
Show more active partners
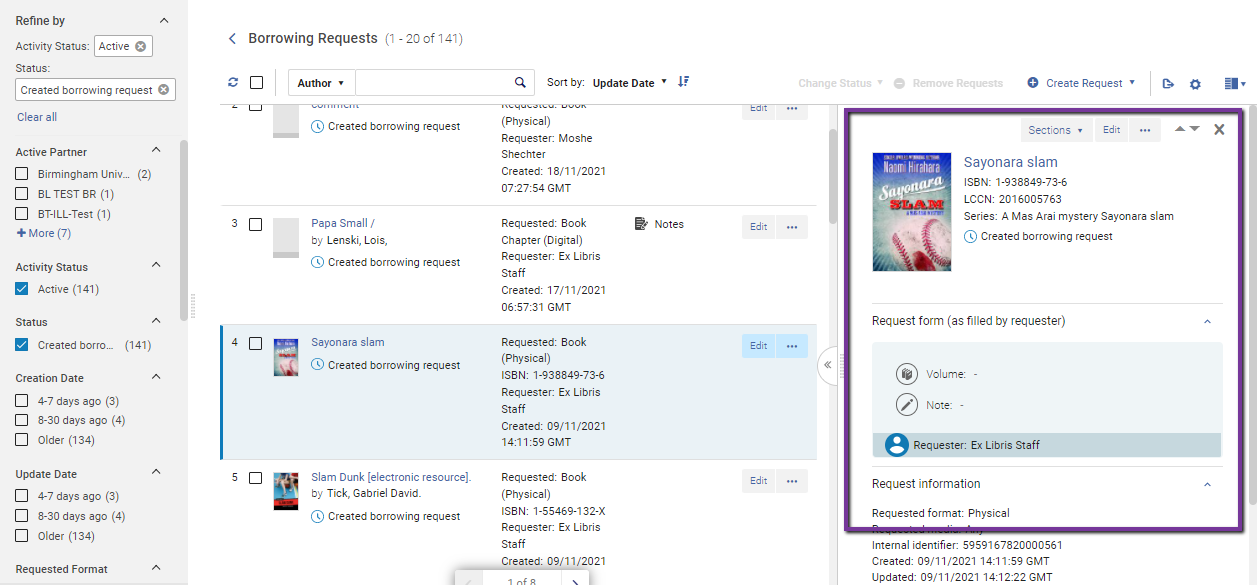(43, 233)
